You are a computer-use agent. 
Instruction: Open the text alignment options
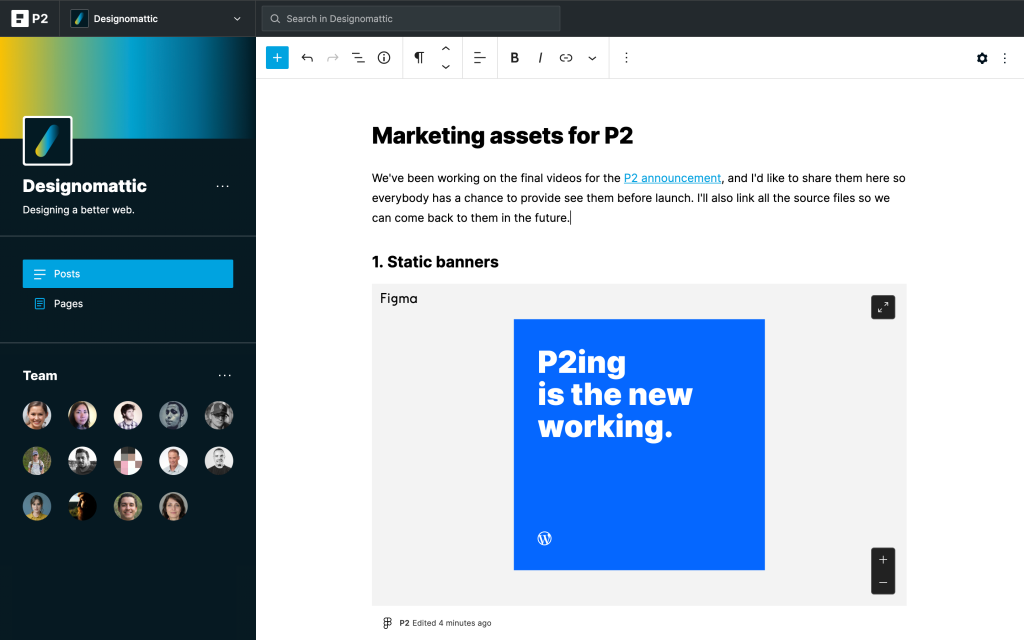tap(479, 57)
